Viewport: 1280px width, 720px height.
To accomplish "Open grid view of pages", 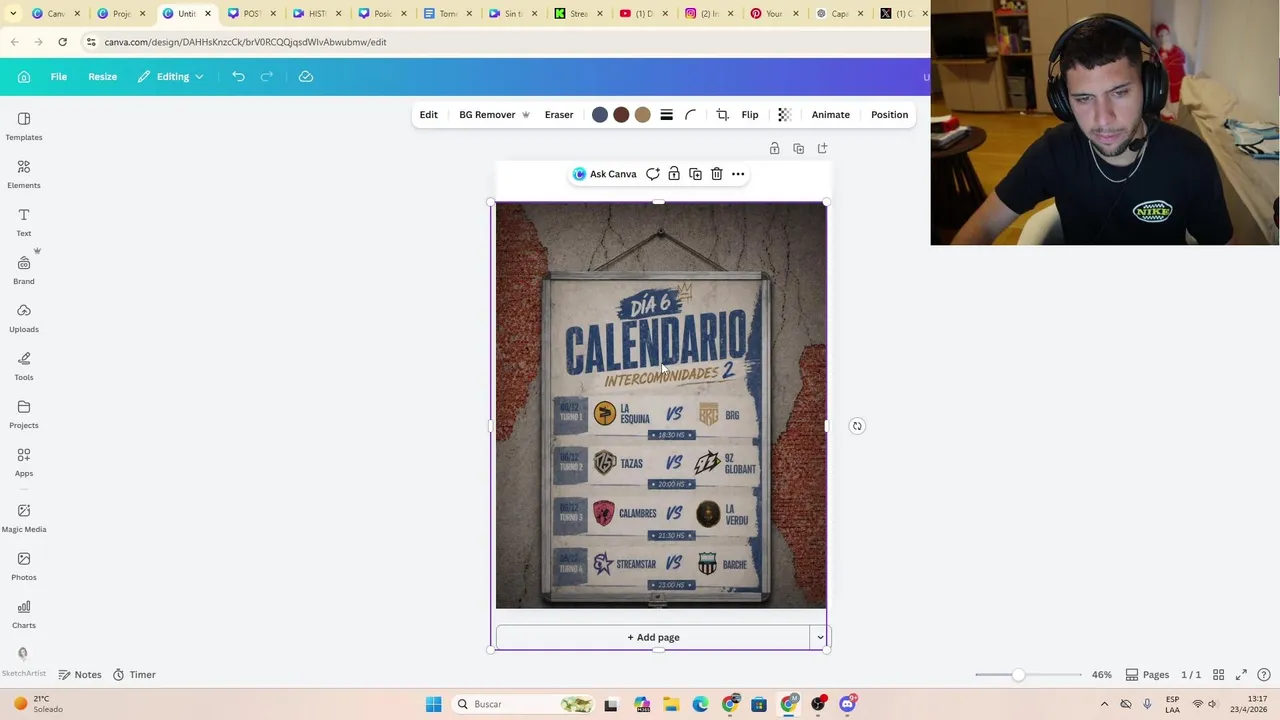I will point(1219,675).
